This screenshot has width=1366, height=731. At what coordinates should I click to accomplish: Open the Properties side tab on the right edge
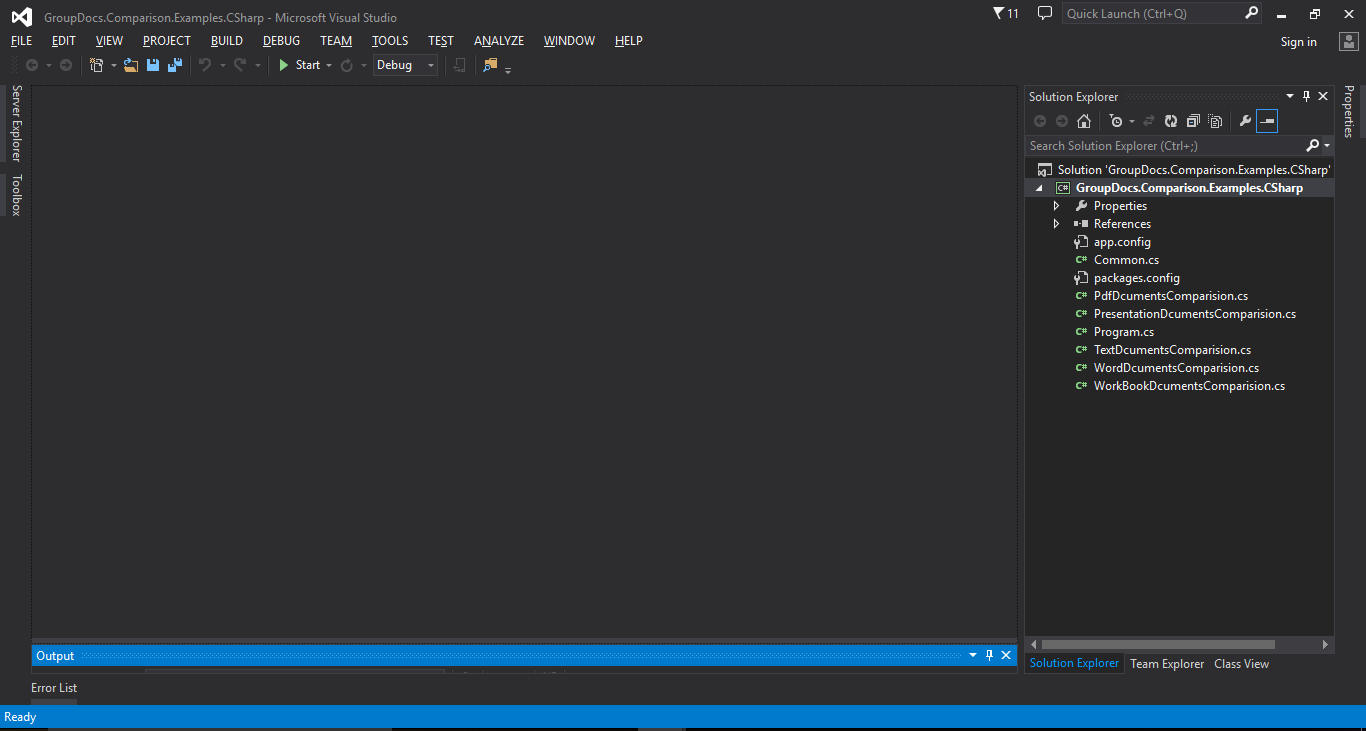1349,111
